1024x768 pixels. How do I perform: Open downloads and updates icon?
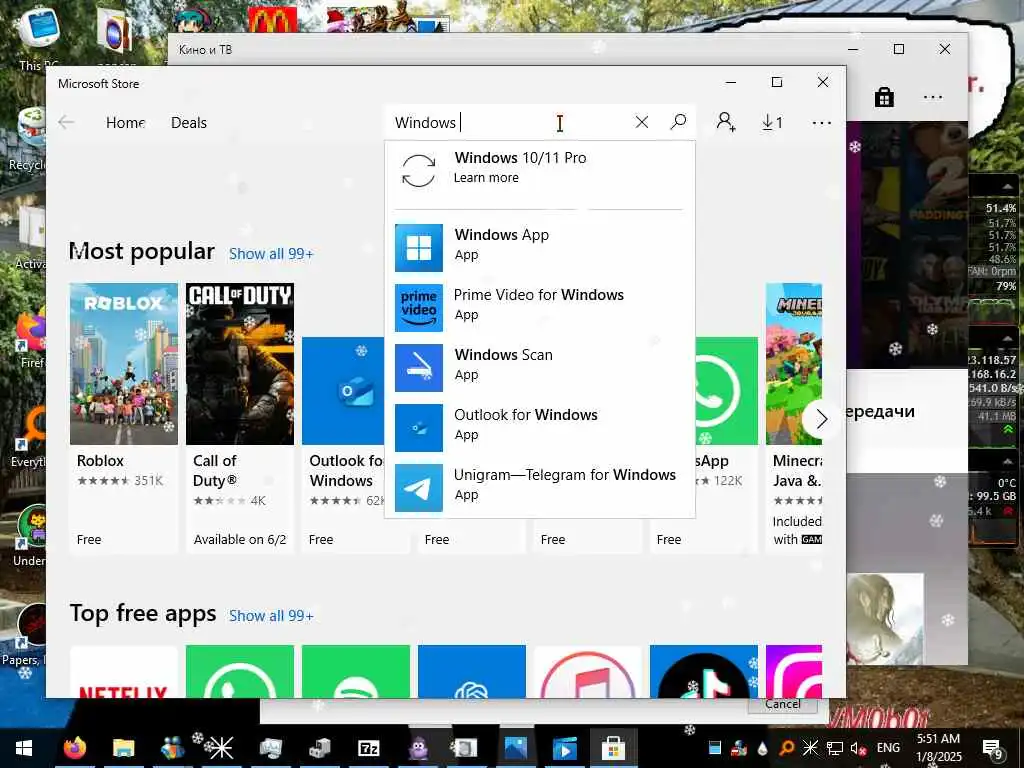coord(772,122)
